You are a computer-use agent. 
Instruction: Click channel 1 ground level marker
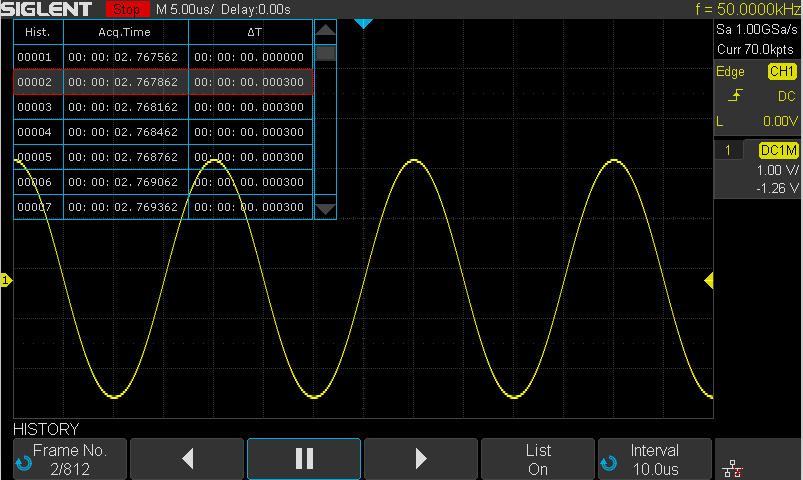click(x=5, y=281)
